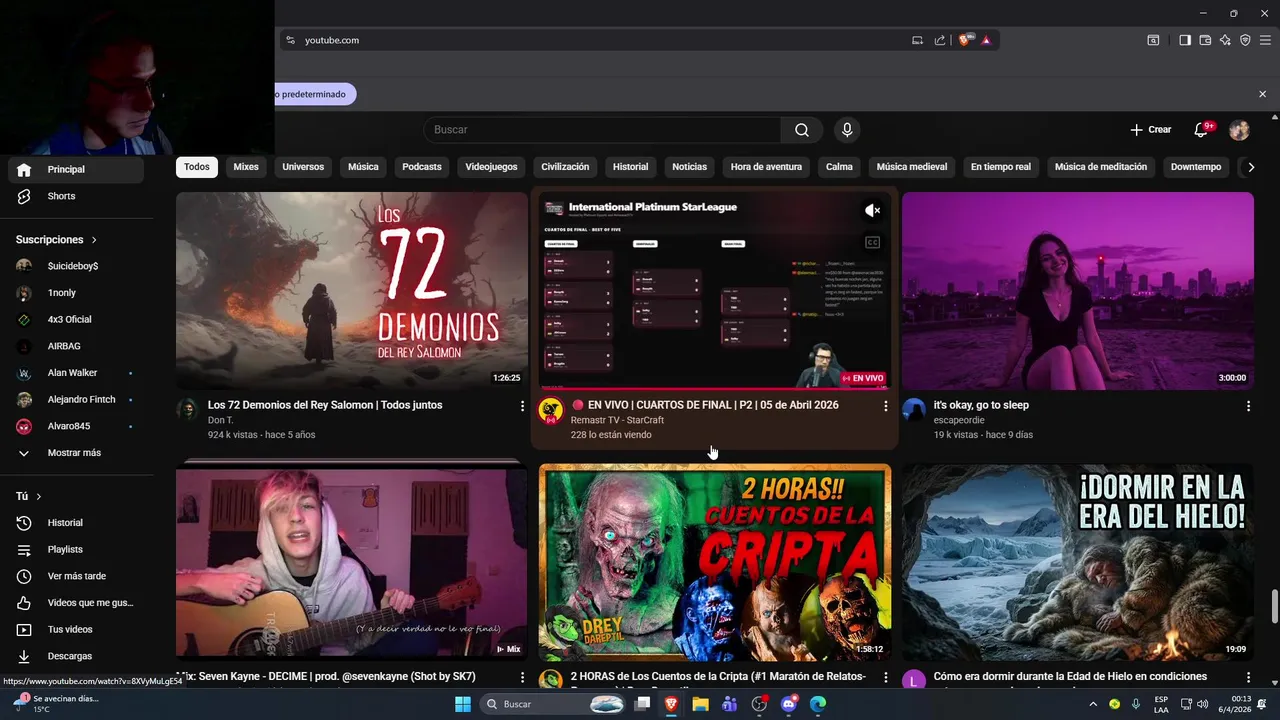Open File Explorer from the taskbar
Viewport: 1280px width, 720px height.
(700, 704)
